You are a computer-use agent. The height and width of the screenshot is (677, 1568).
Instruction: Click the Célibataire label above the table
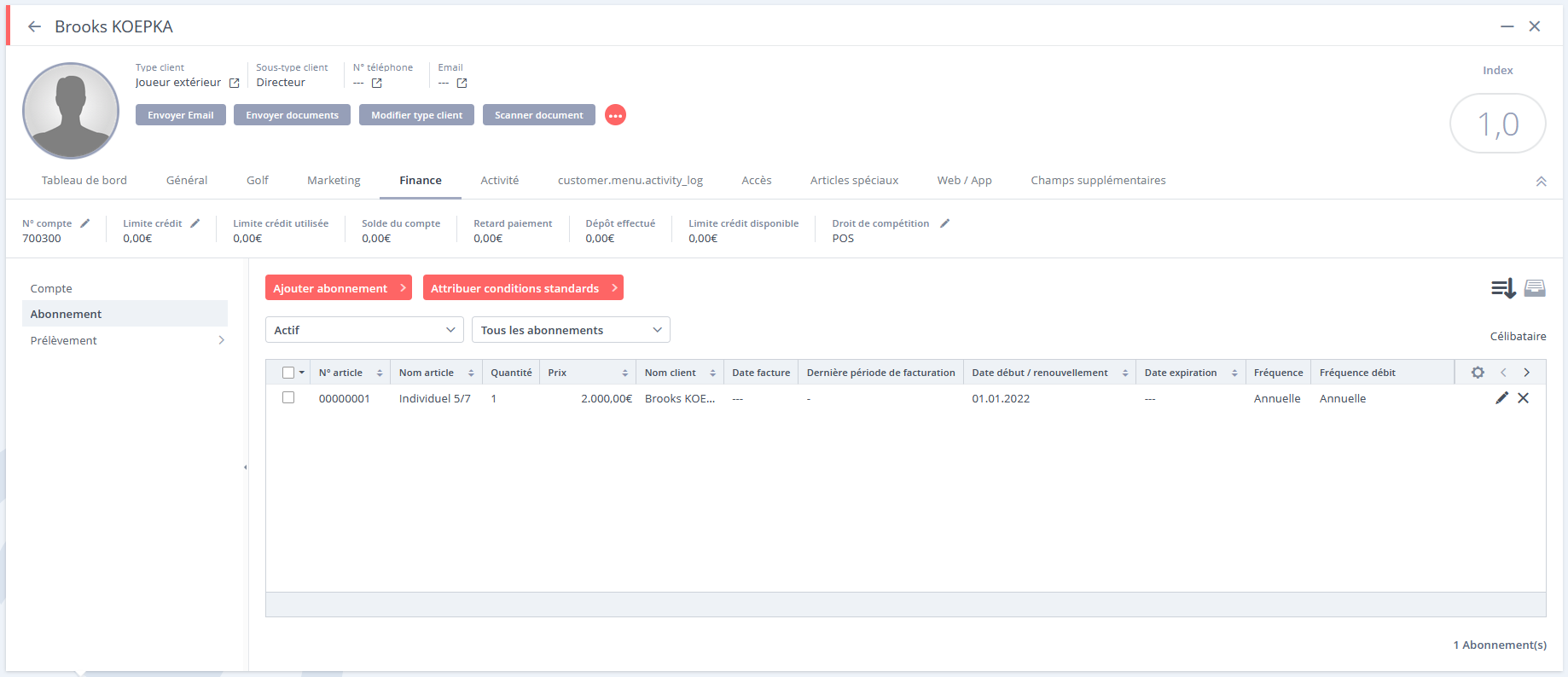pos(1518,336)
